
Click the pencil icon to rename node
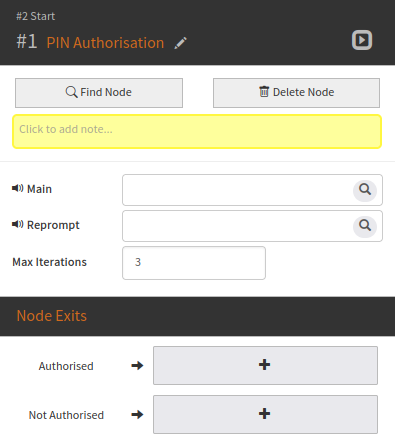pos(180,43)
